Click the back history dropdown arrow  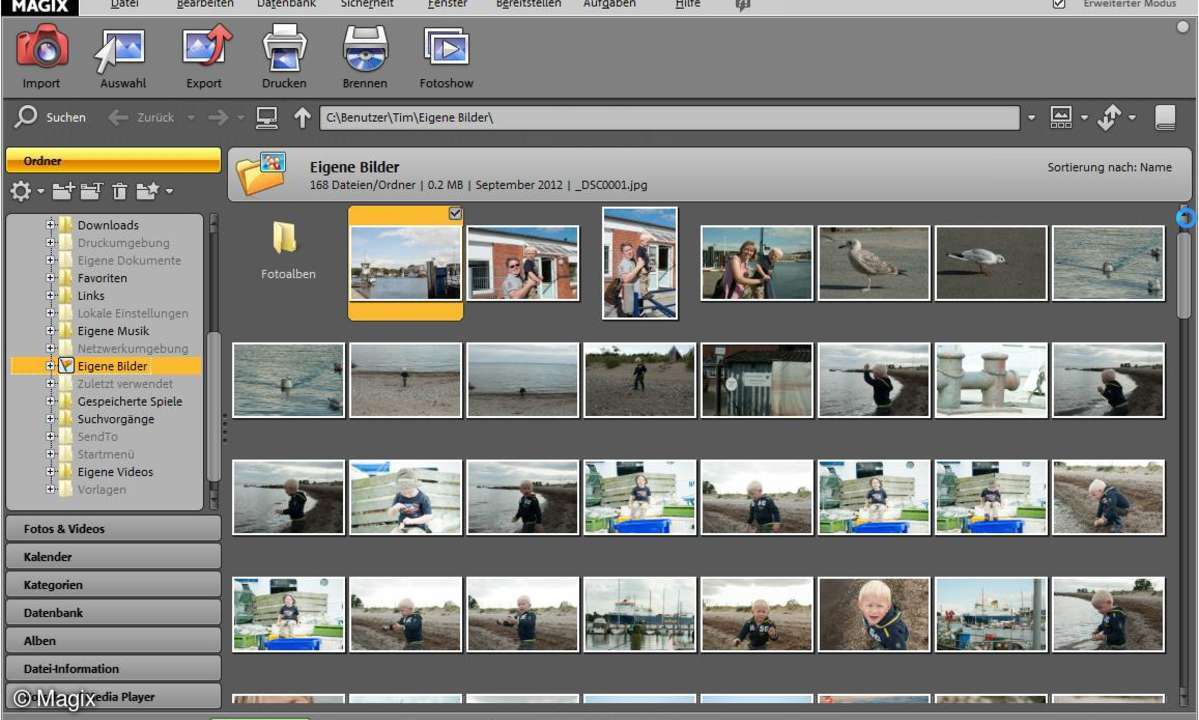191,118
